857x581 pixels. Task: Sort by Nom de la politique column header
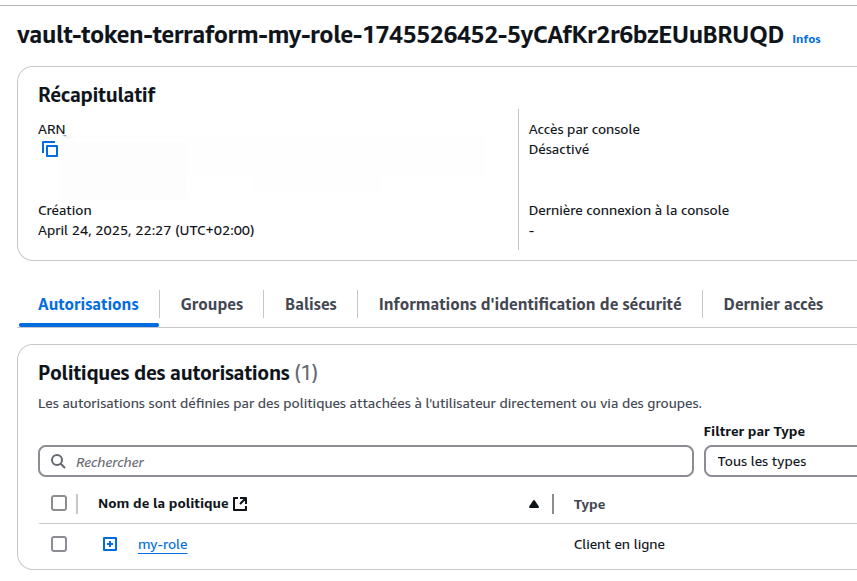click(163, 503)
